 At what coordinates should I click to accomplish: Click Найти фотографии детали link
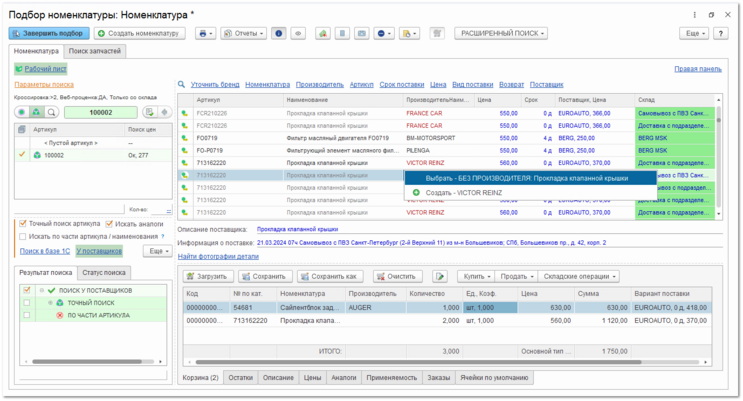pos(218,256)
